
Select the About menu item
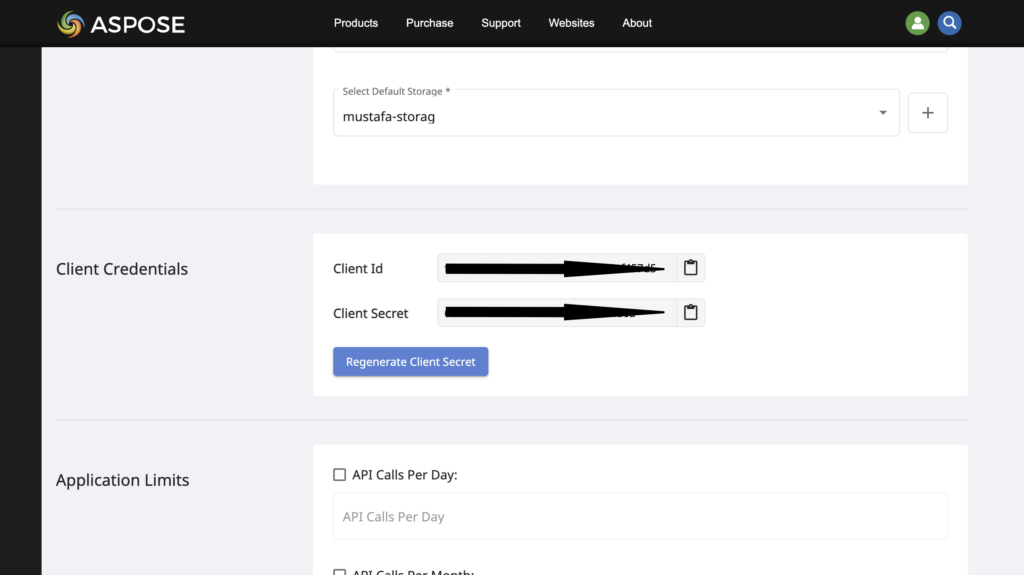(x=637, y=23)
